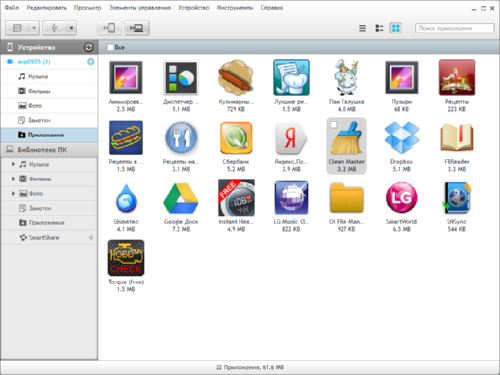Open the device button dropdown arrow

[34, 28]
